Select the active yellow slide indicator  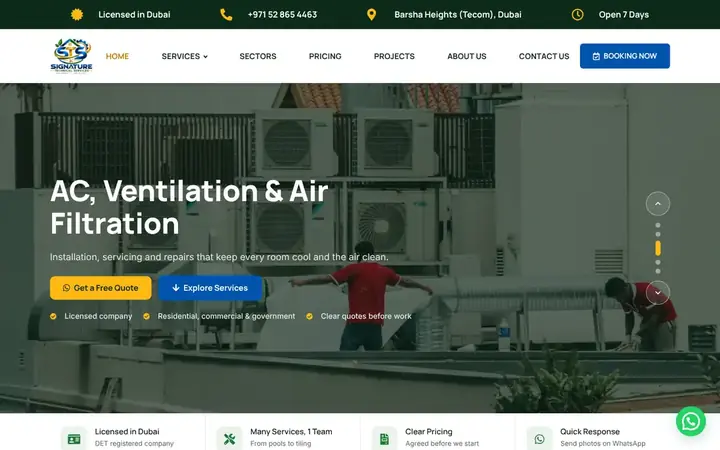(658, 248)
